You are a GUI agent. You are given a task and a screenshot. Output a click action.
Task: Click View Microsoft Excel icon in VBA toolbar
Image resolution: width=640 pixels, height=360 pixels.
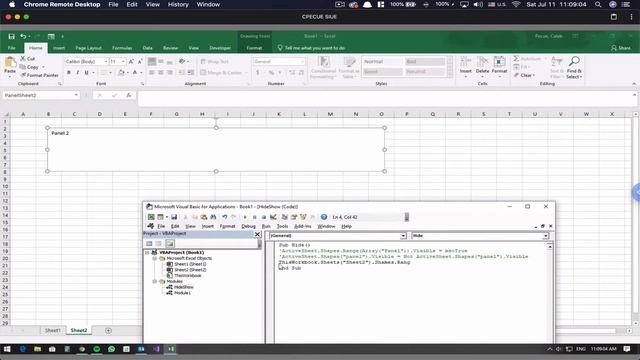(151, 217)
